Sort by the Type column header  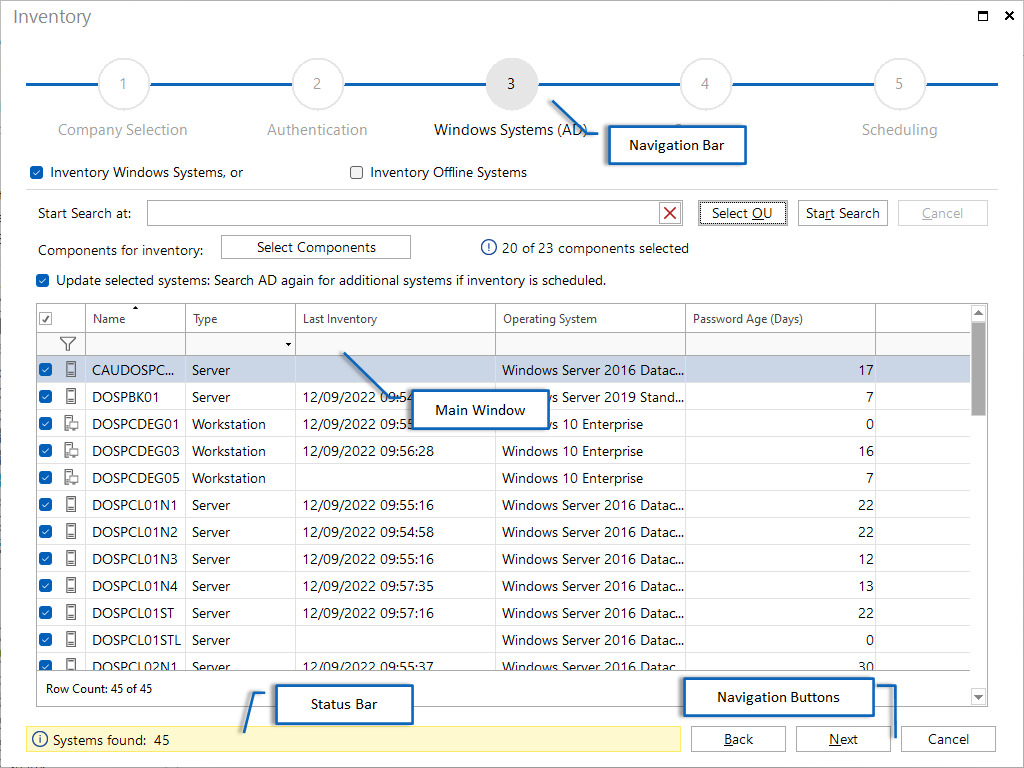240,319
